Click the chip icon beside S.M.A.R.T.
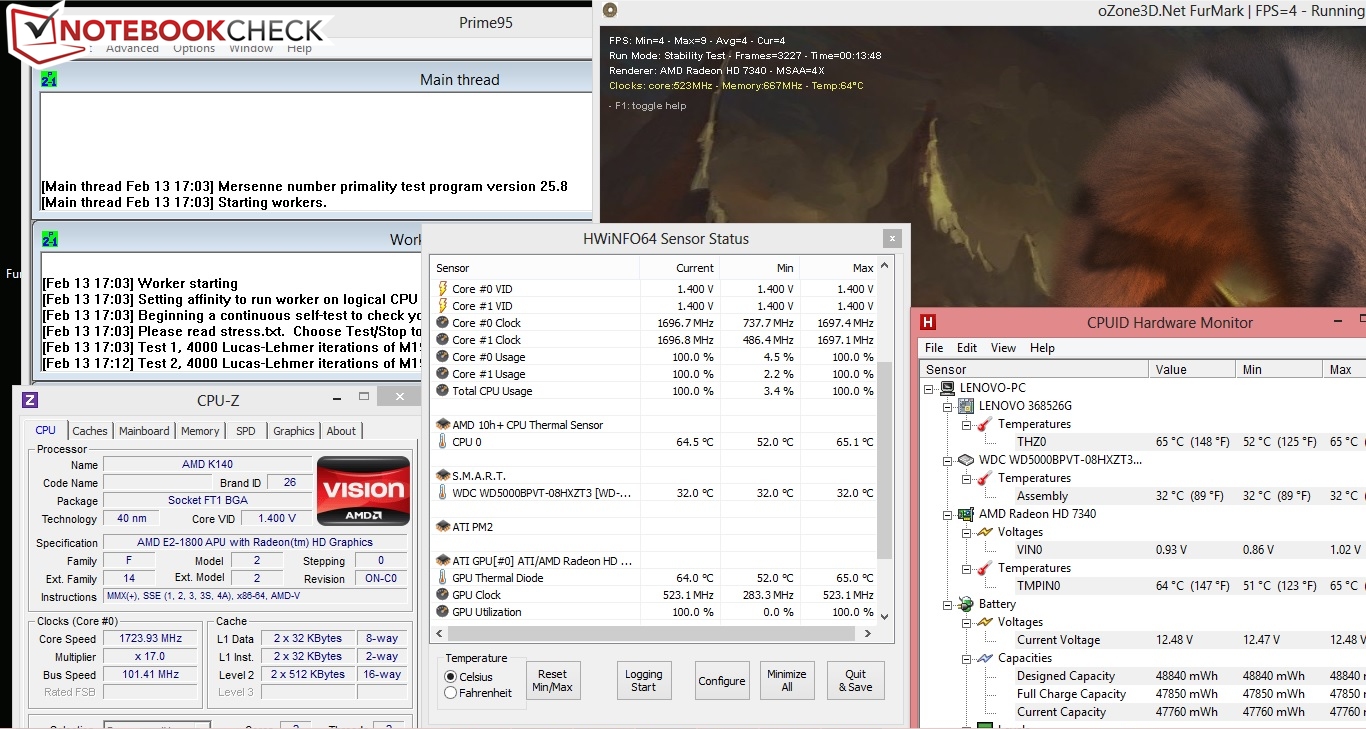Screen dimensions: 1366x729 [x=443, y=476]
